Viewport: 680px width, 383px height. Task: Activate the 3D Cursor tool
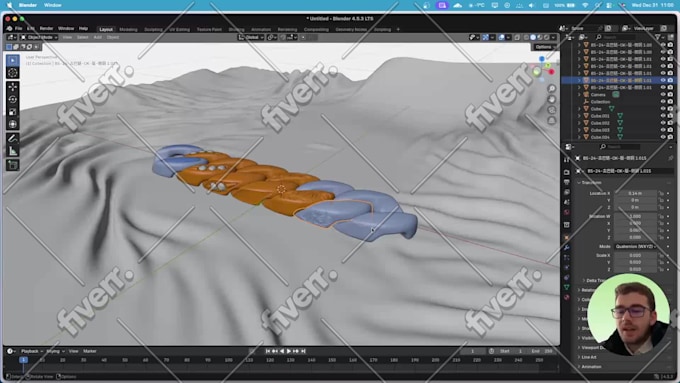[x=13, y=73]
